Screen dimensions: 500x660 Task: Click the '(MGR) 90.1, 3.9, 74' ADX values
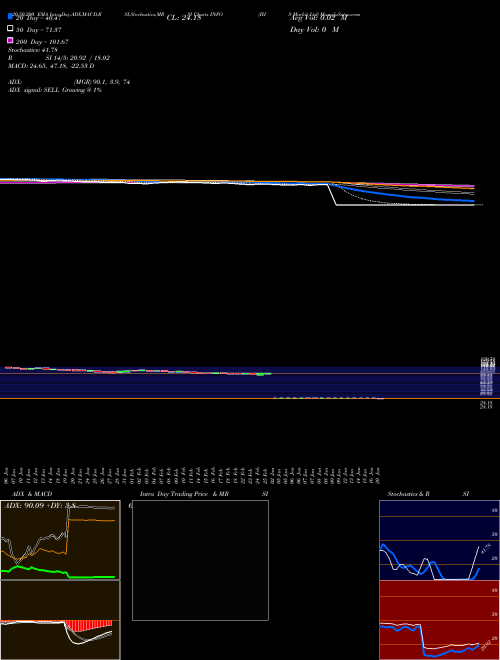[x=102, y=82]
